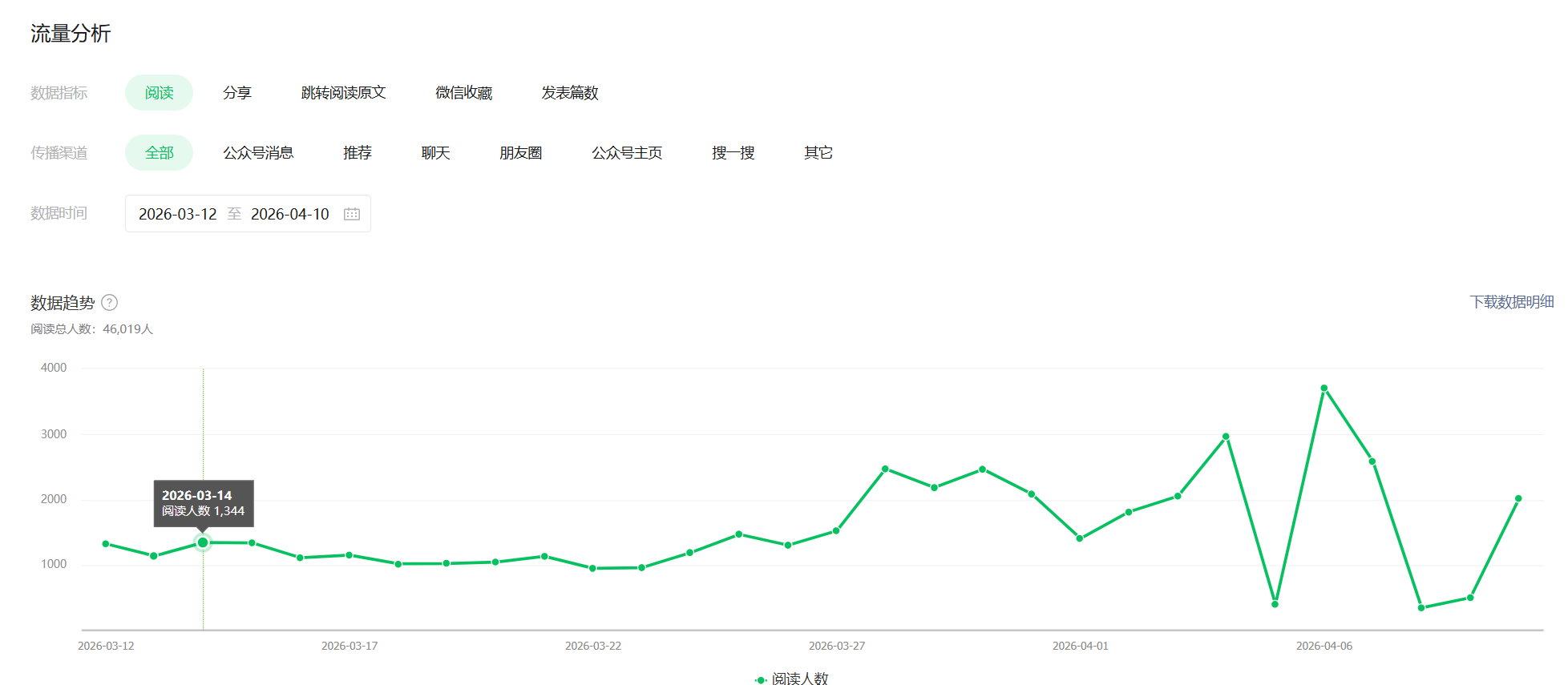Click 下载数据明细 link

[1512, 302]
